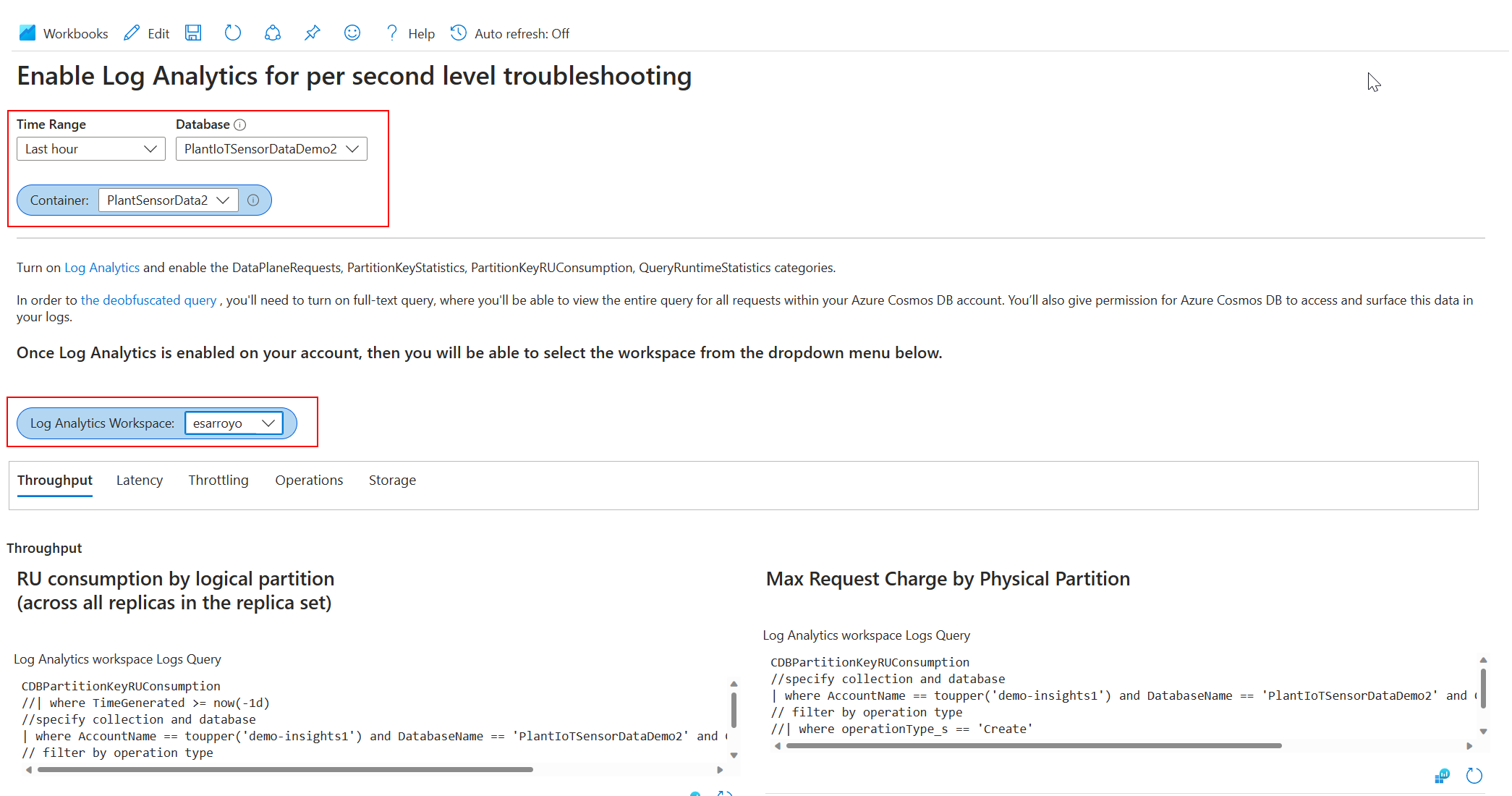Send feedback via the smiley face icon

coord(352,33)
